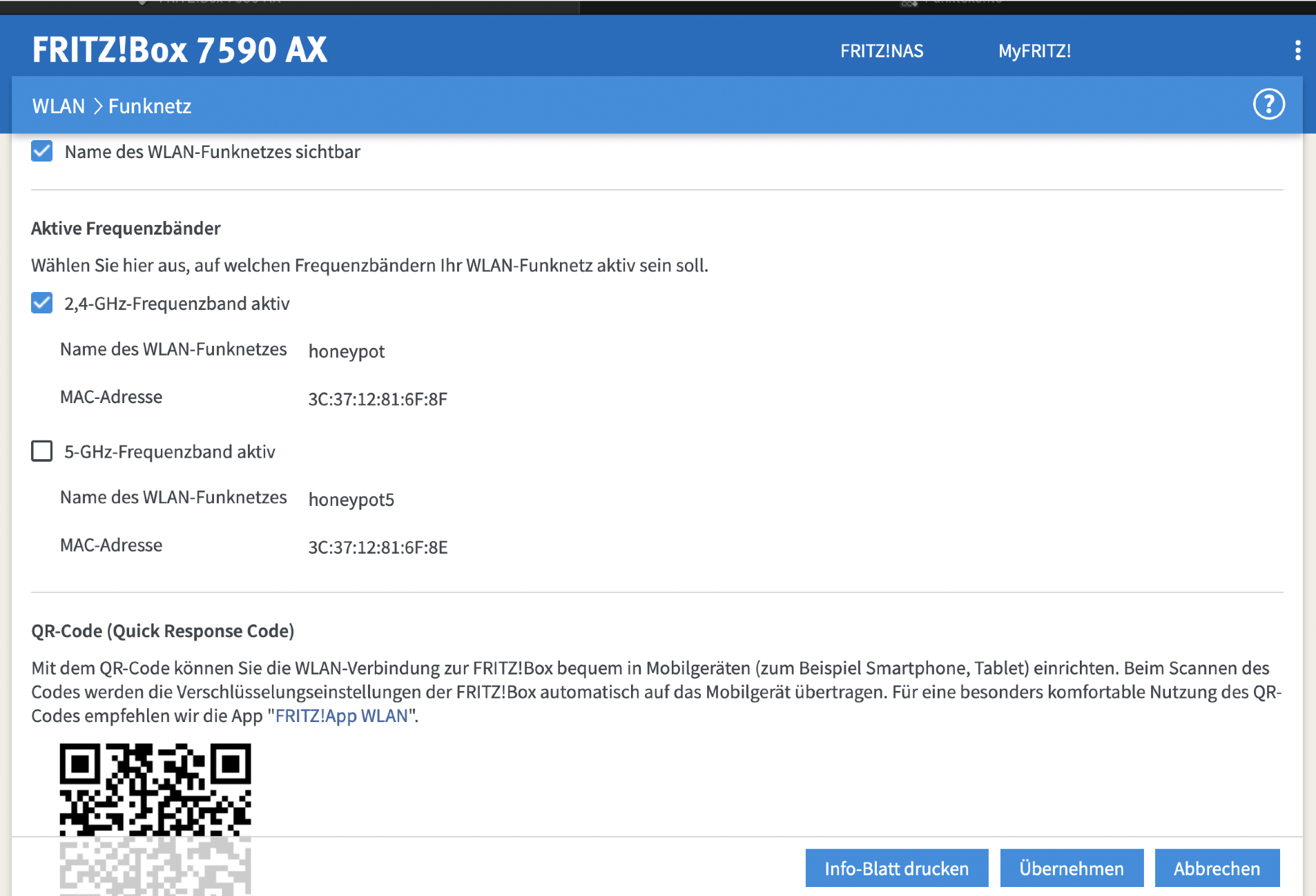This screenshot has width=1316, height=896.
Task: Click the 2,4-GHz-Frequenzband aktiv label
Action: [177, 304]
